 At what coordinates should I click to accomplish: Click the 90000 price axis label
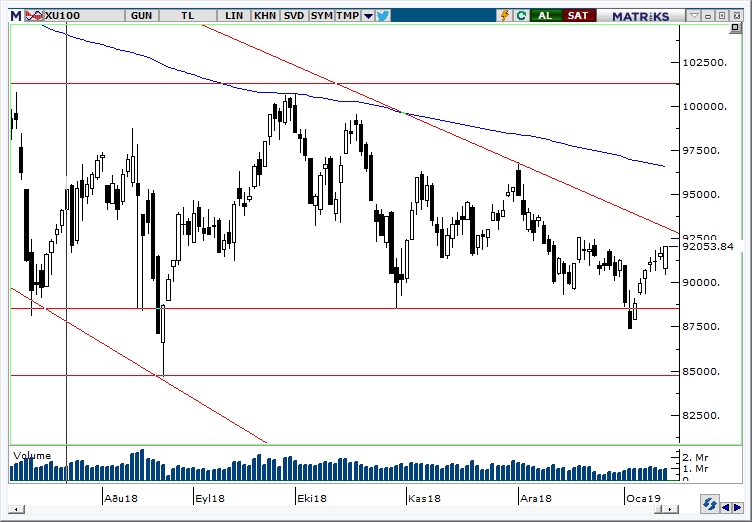point(701,283)
